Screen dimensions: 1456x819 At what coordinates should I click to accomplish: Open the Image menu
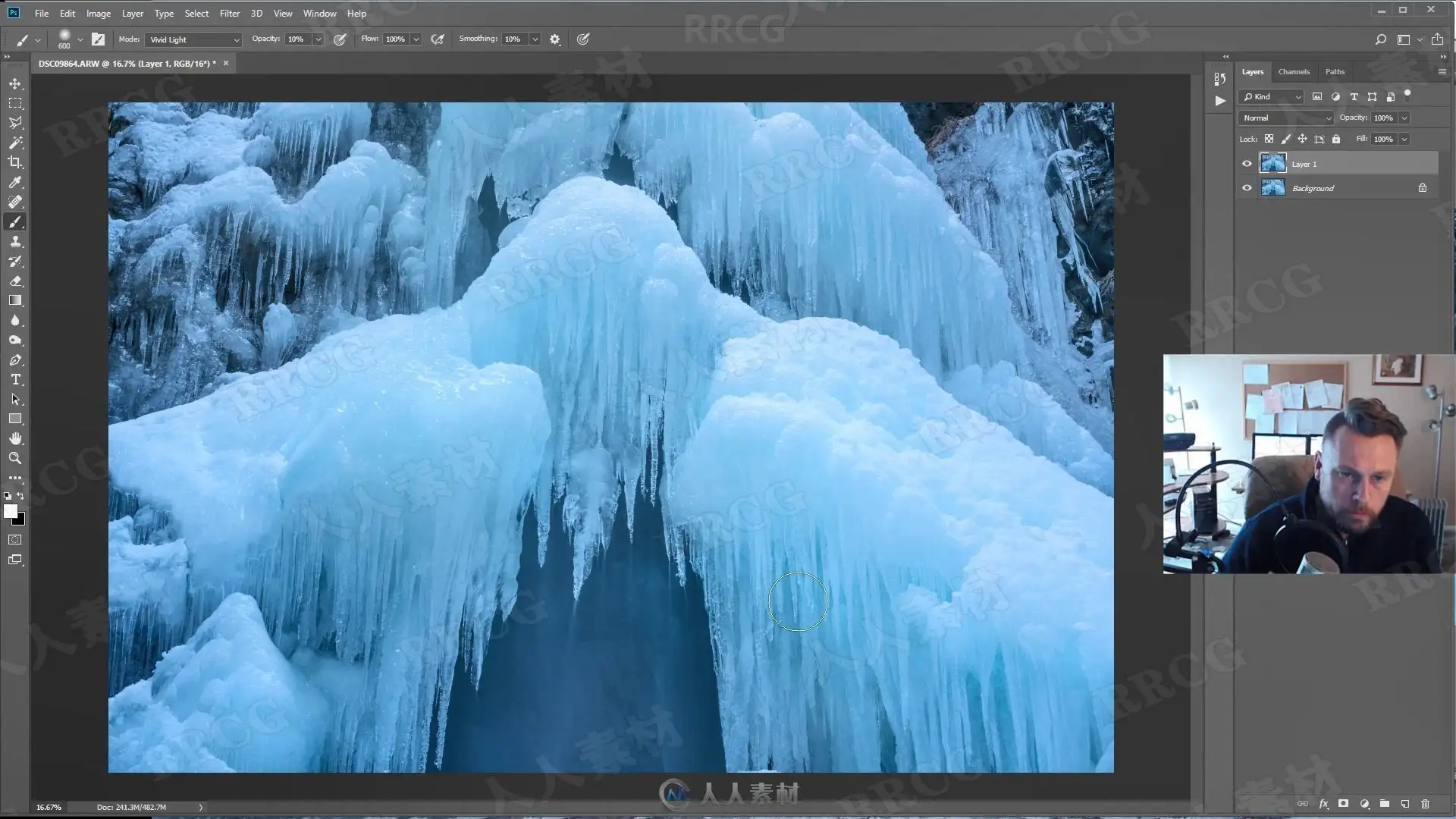[99, 13]
